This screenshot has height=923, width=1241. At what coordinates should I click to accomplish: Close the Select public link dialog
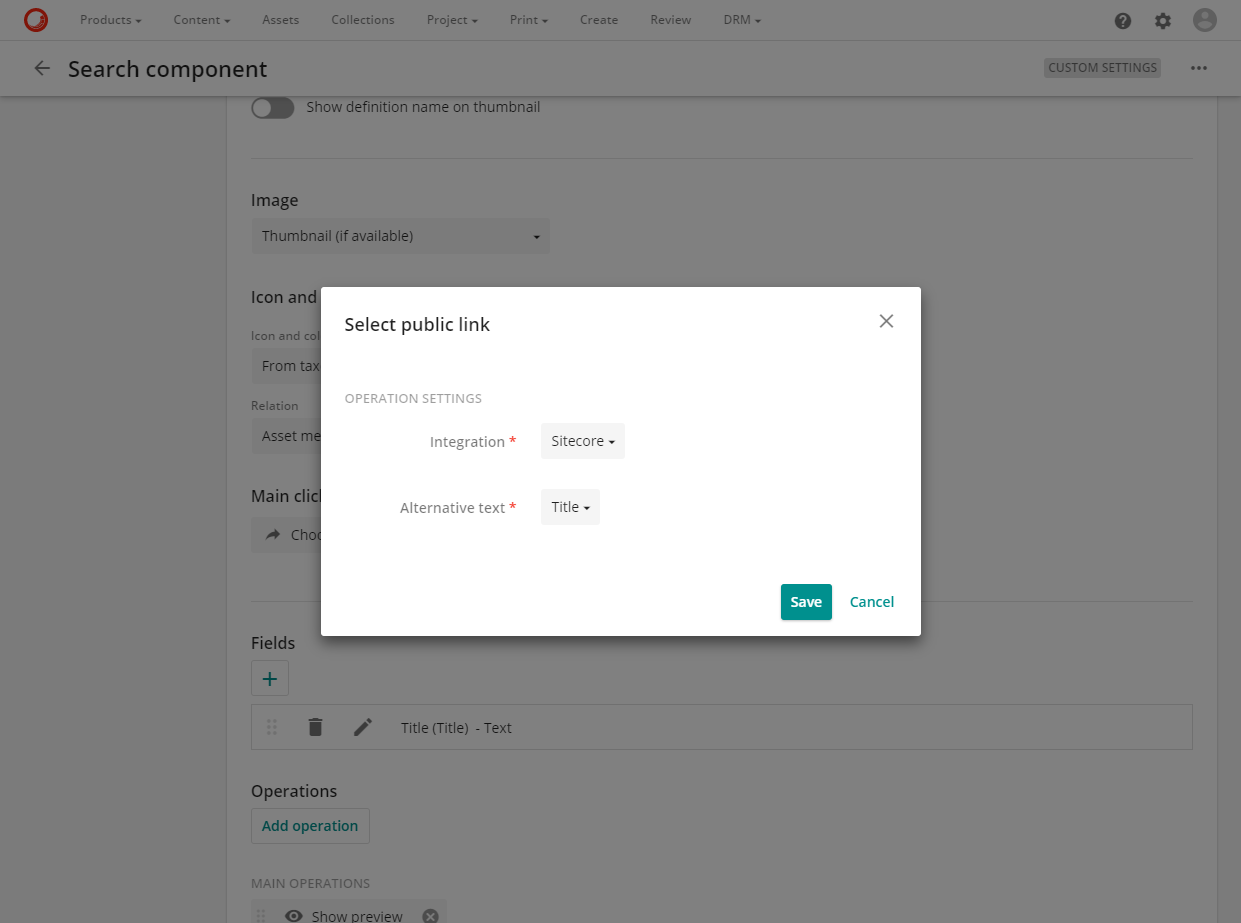pyautogui.click(x=886, y=321)
